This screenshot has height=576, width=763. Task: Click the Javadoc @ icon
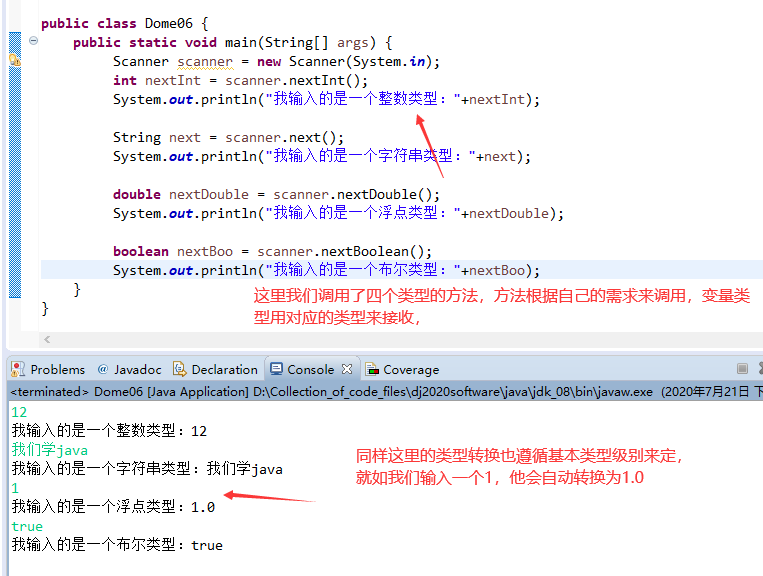point(103,369)
